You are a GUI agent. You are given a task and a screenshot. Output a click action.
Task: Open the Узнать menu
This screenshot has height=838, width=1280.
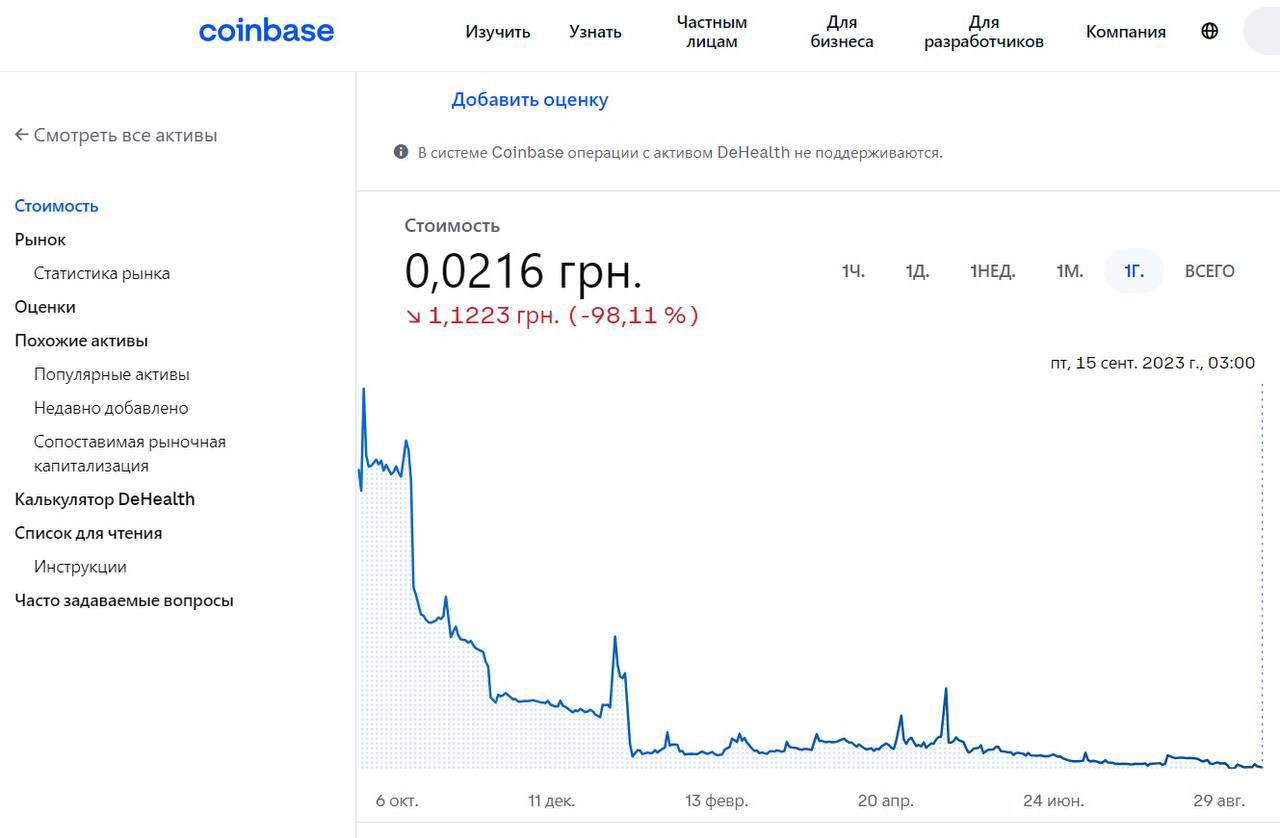coord(595,32)
